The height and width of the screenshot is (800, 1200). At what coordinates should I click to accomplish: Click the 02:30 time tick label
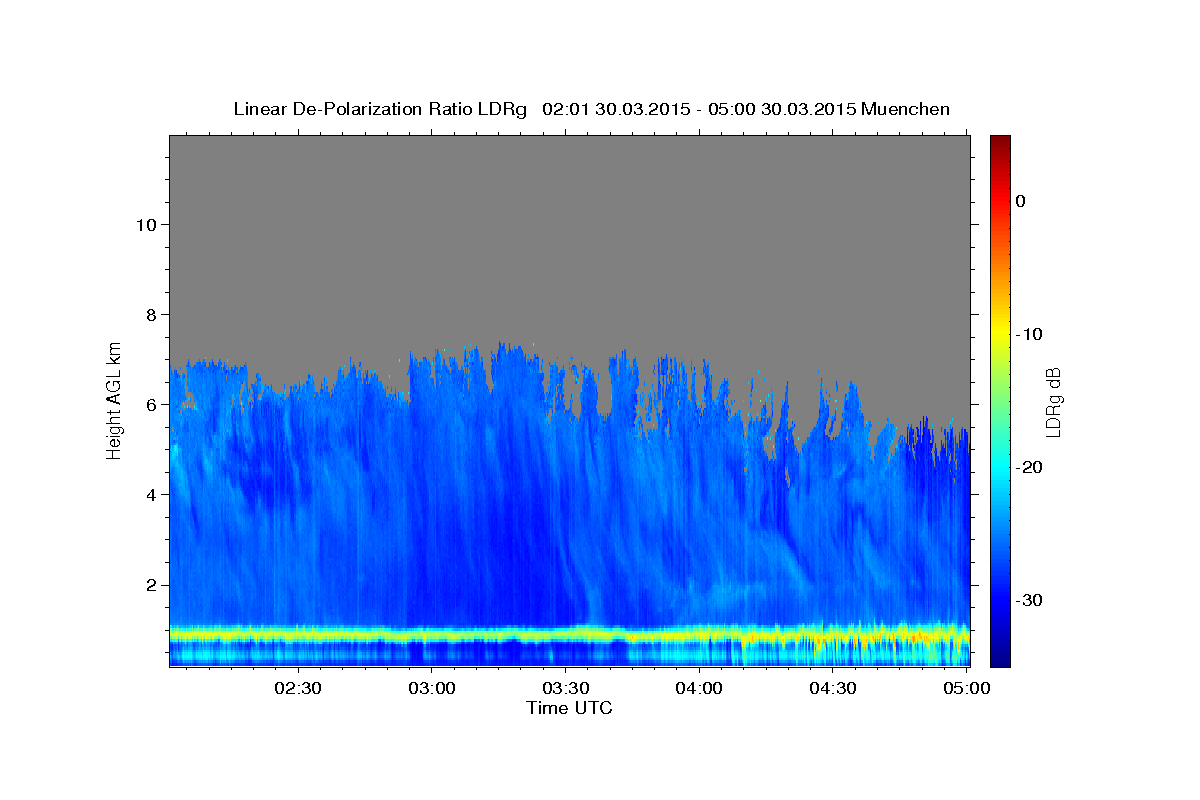(298, 689)
